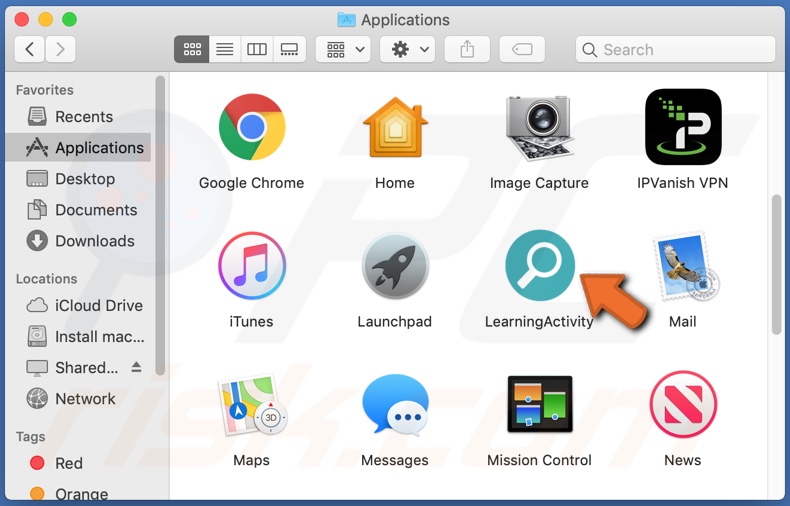
Task: Select the Maps app icon
Action: point(252,405)
